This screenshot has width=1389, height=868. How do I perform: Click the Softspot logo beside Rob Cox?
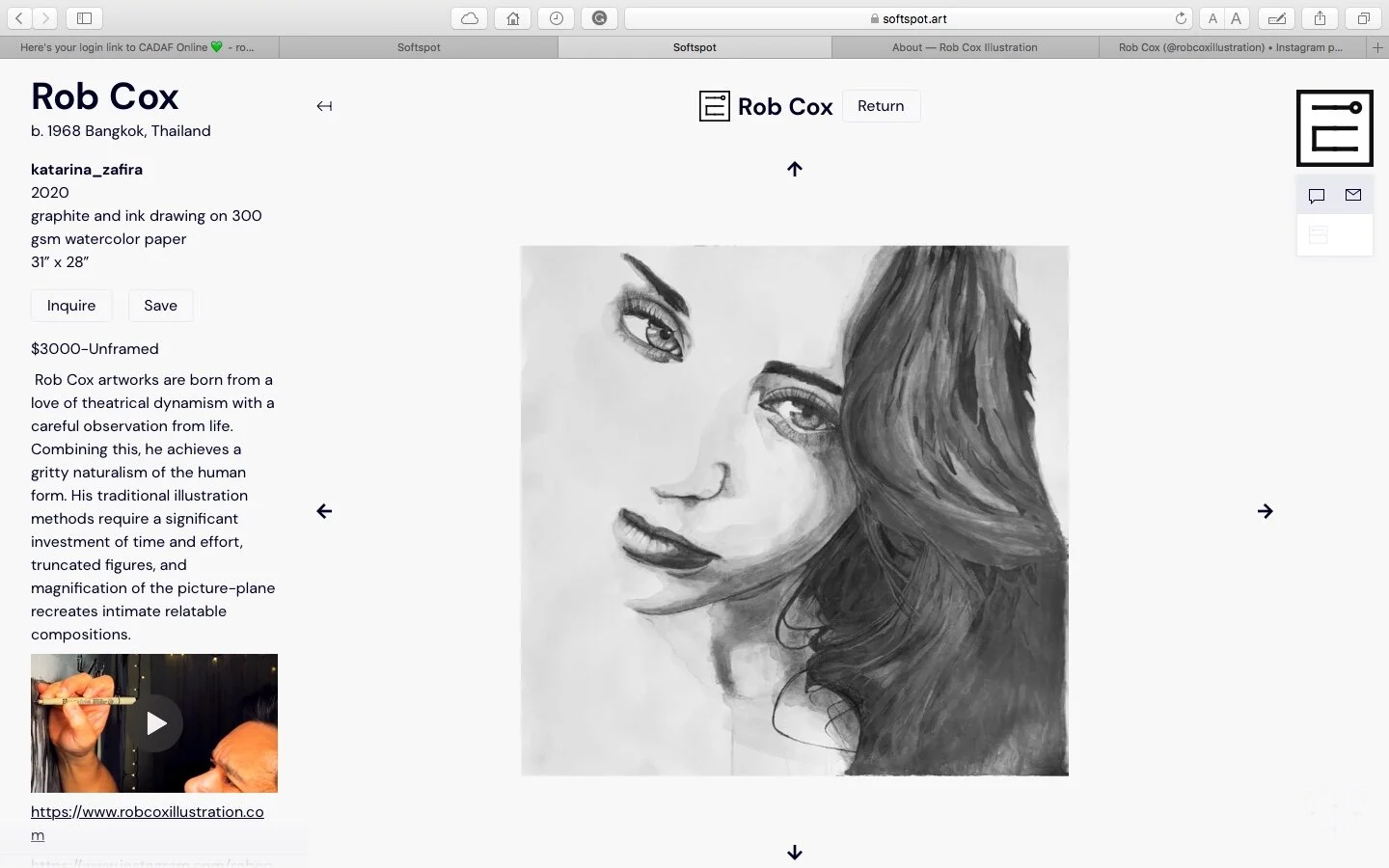[x=714, y=106]
